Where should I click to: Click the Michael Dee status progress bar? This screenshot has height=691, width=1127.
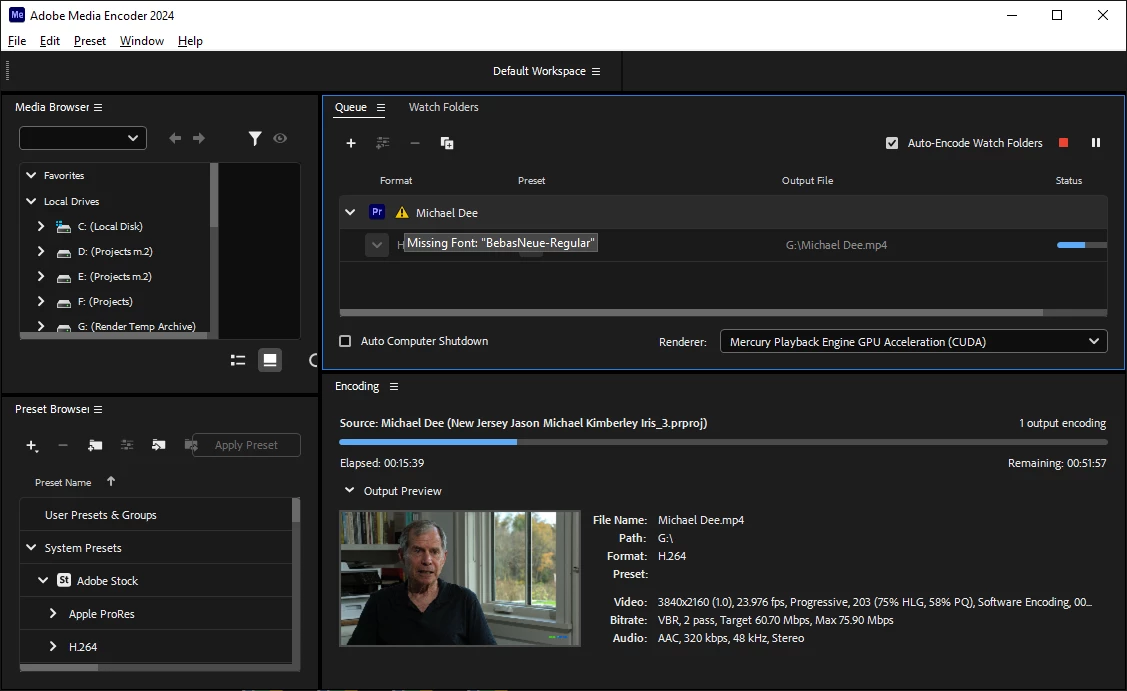tap(1082, 245)
